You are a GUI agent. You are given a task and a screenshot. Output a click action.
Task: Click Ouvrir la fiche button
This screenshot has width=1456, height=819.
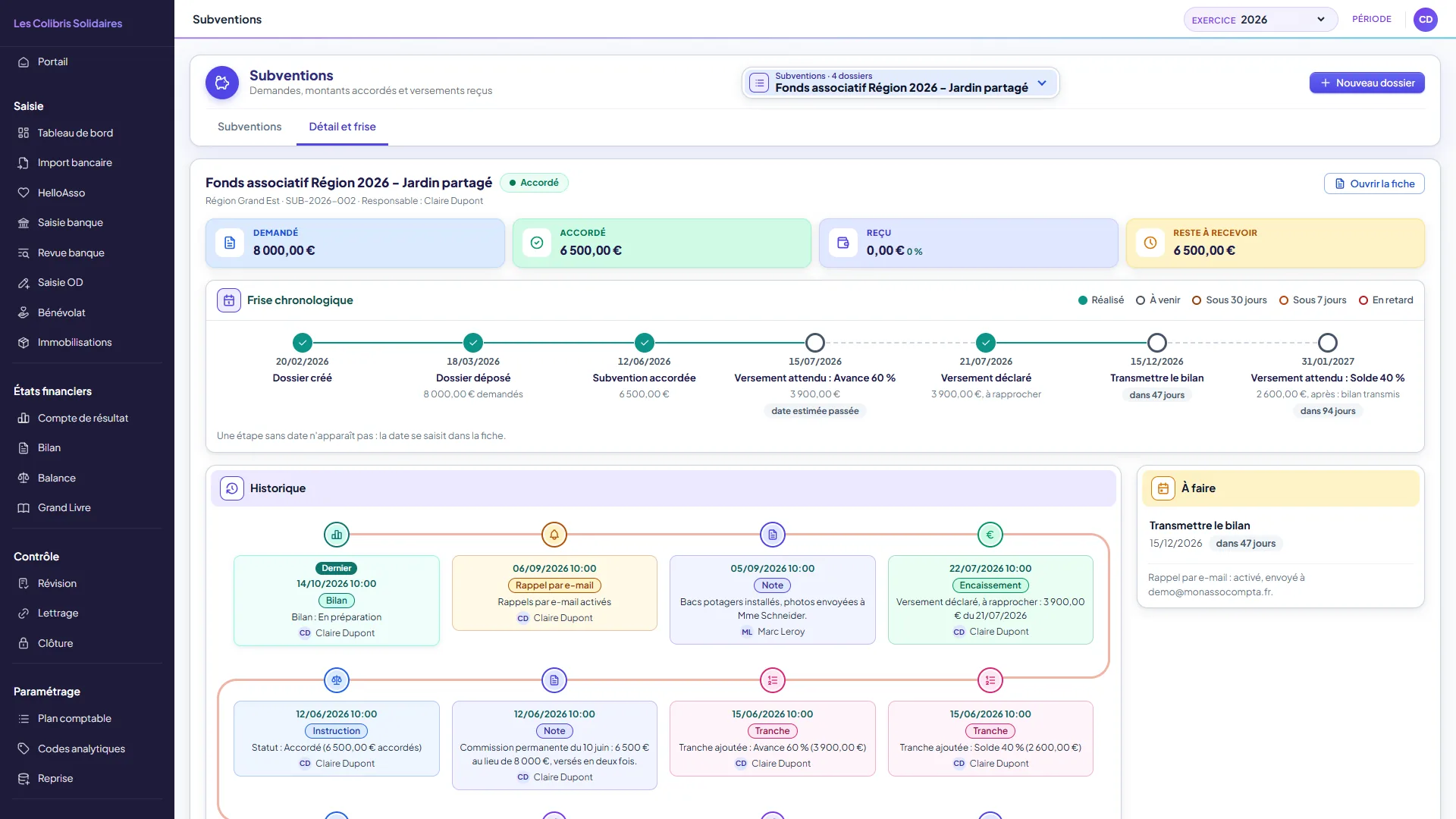(1374, 184)
